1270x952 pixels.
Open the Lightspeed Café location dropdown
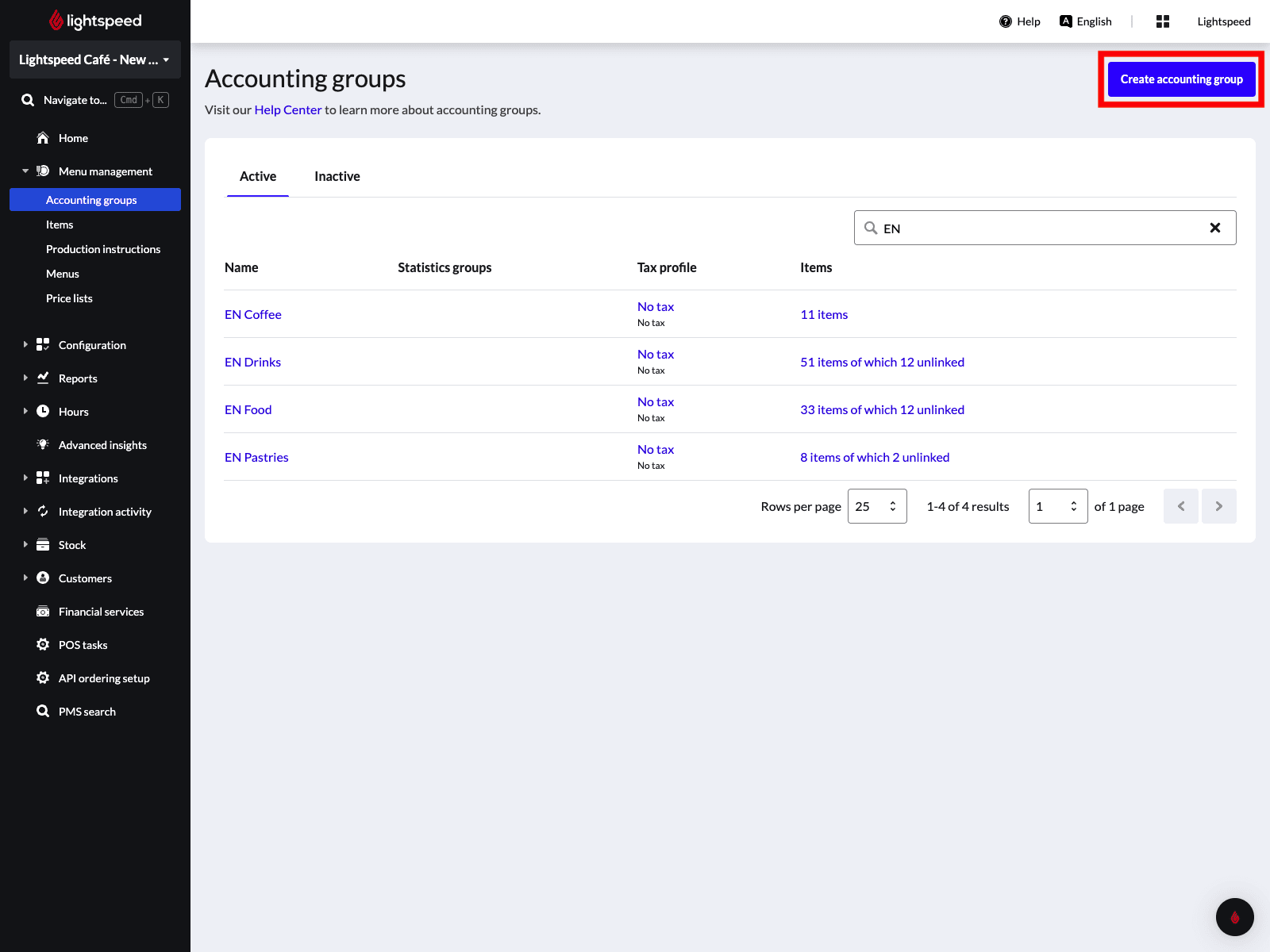point(94,59)
